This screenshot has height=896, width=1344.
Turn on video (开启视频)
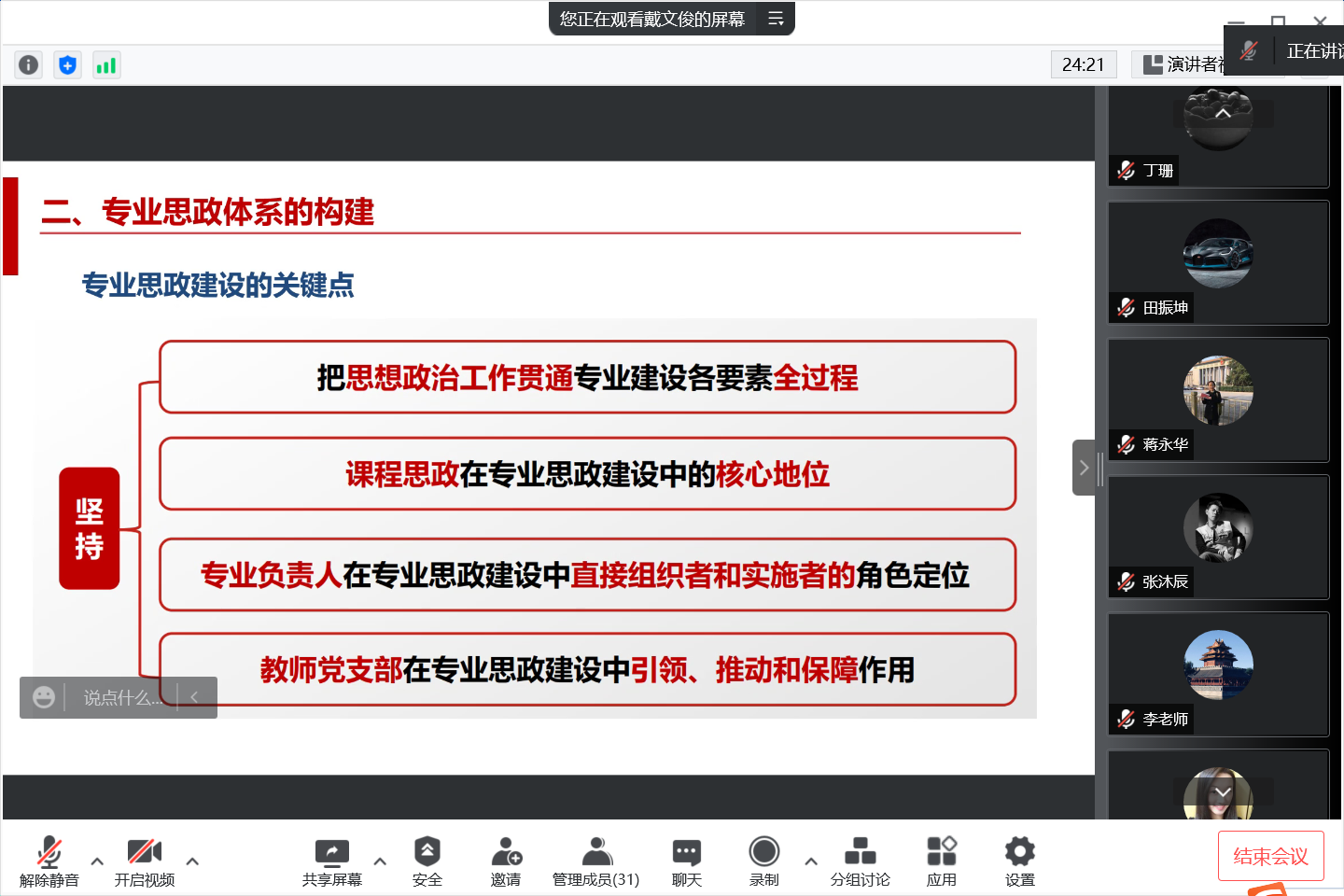pos(145,861)
